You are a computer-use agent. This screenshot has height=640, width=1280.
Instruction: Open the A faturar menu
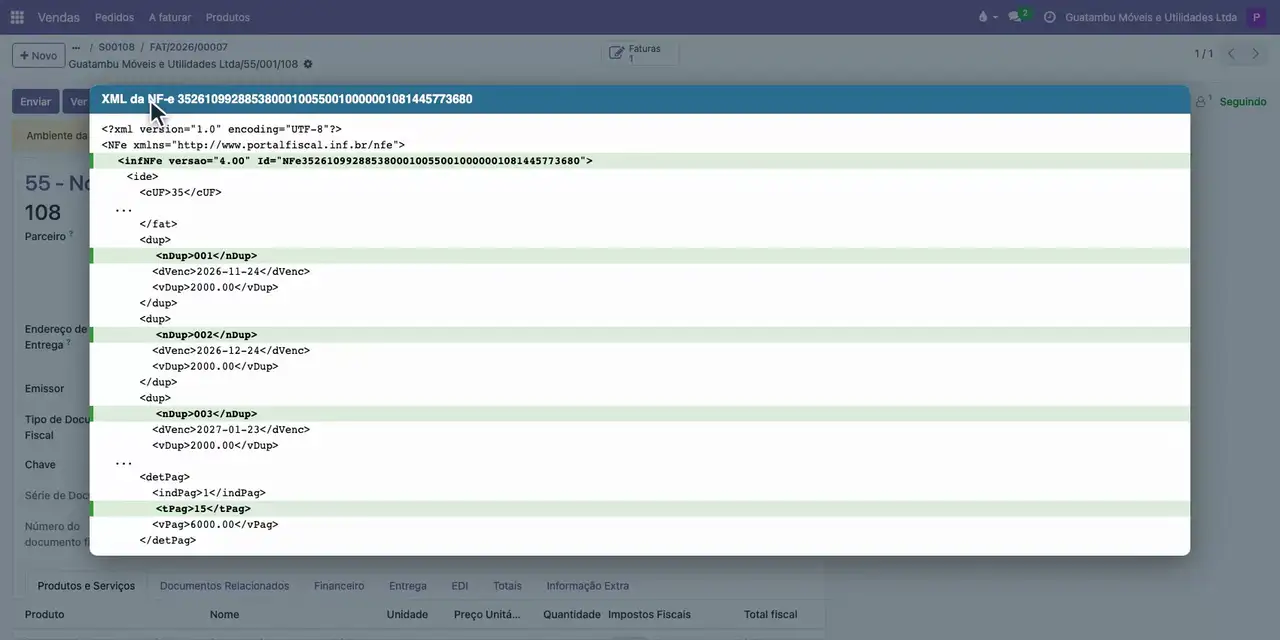(x=170, y=17)
